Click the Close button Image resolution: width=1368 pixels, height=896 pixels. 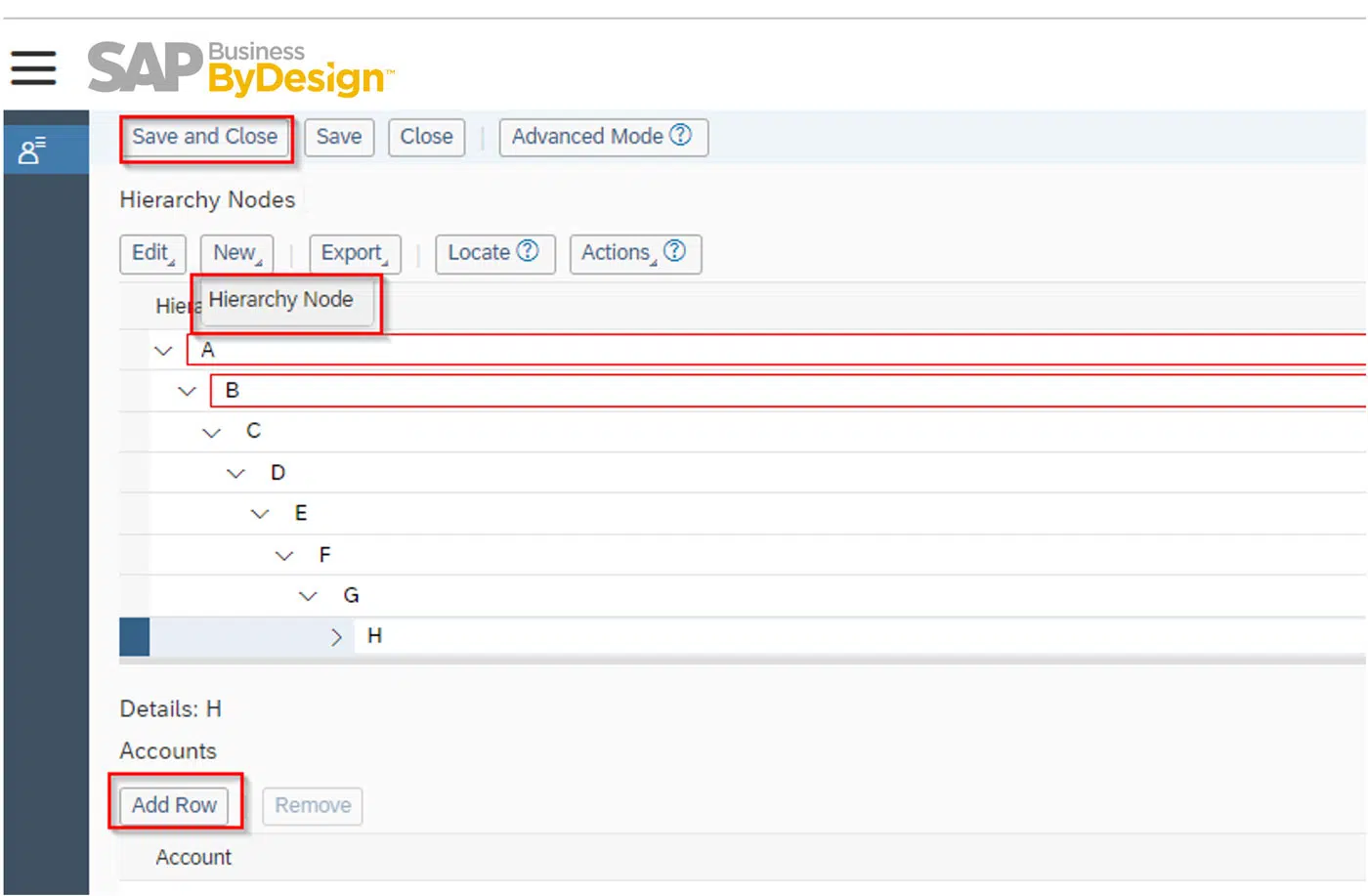point(426,137)
